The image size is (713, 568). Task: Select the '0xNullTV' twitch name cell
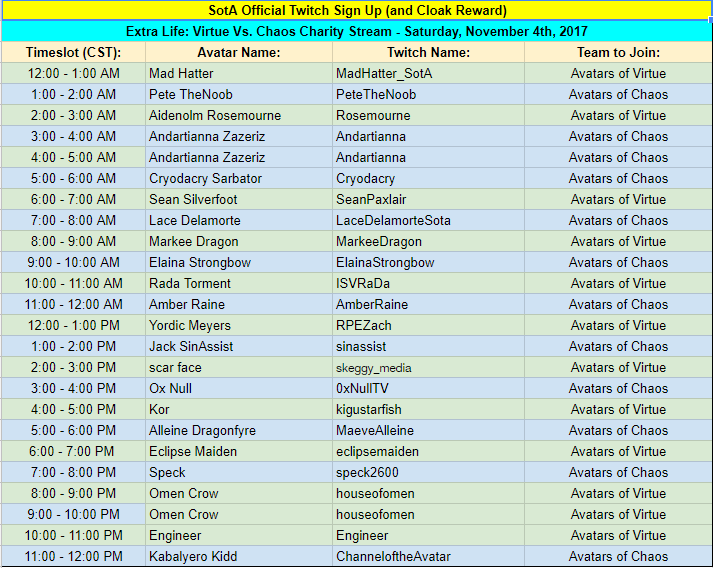click(428, 388)
